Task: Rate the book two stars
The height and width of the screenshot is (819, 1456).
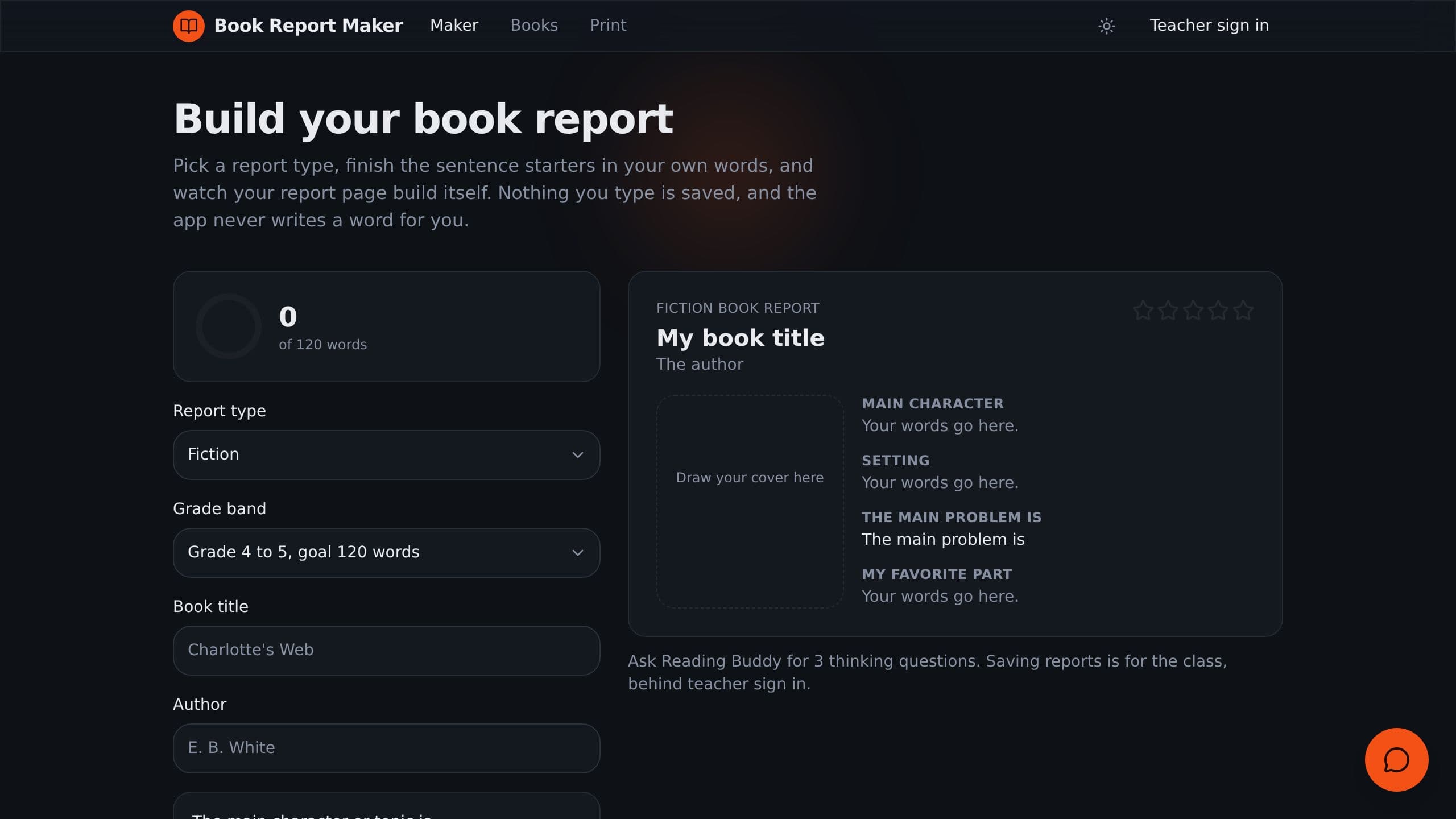Action: pyautogui.click(x=1168, y=311)
